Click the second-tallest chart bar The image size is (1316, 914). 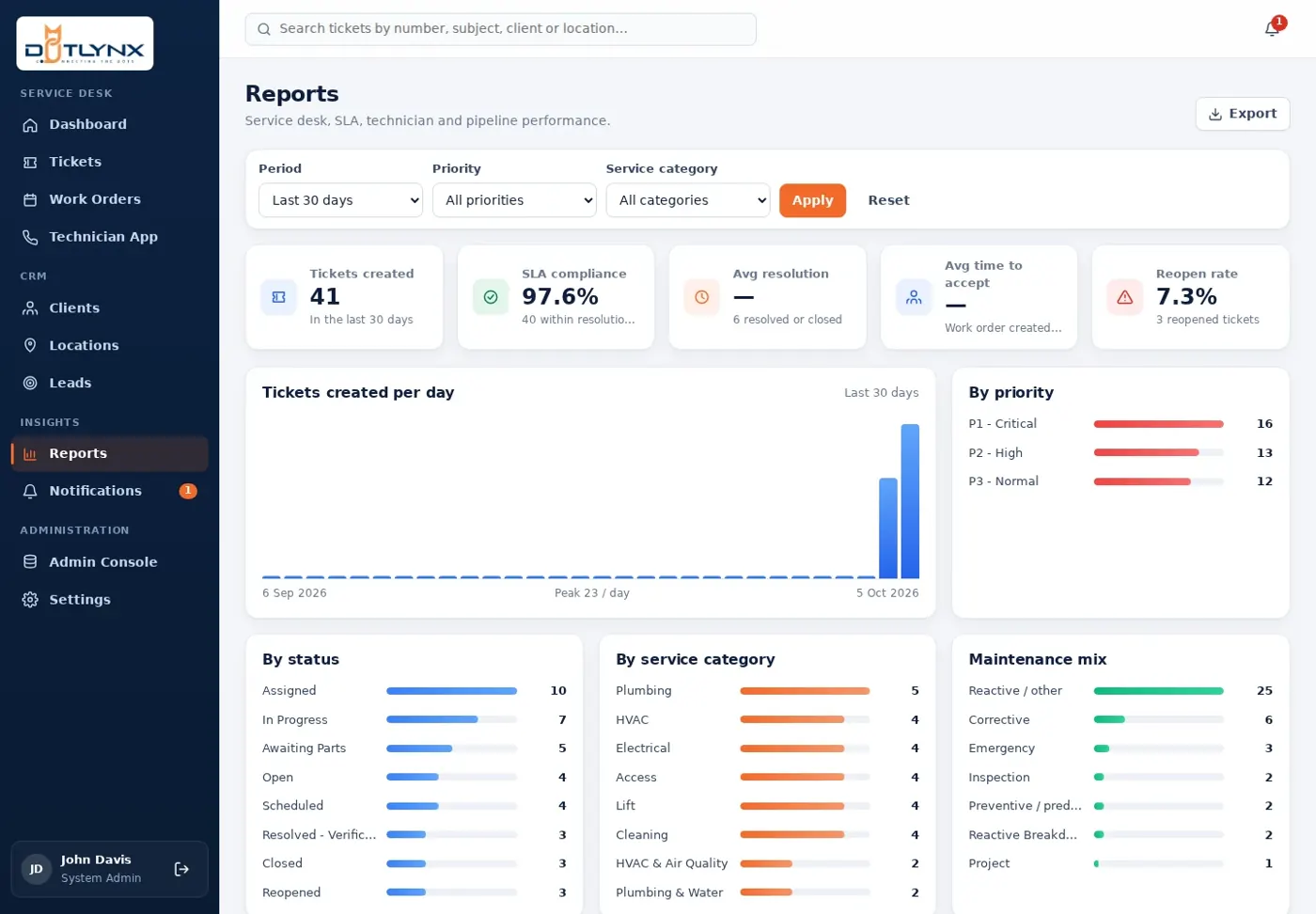click(888, 528)
